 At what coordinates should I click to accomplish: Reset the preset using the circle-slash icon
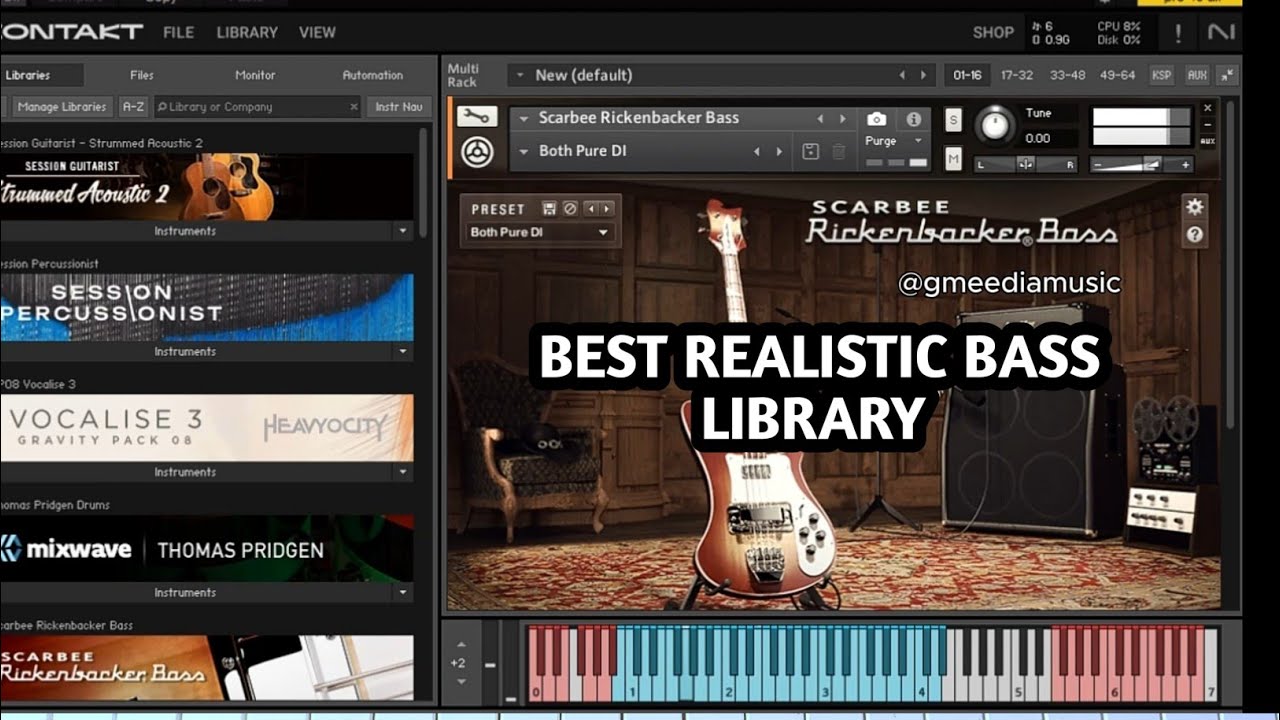tap(570, 209)
